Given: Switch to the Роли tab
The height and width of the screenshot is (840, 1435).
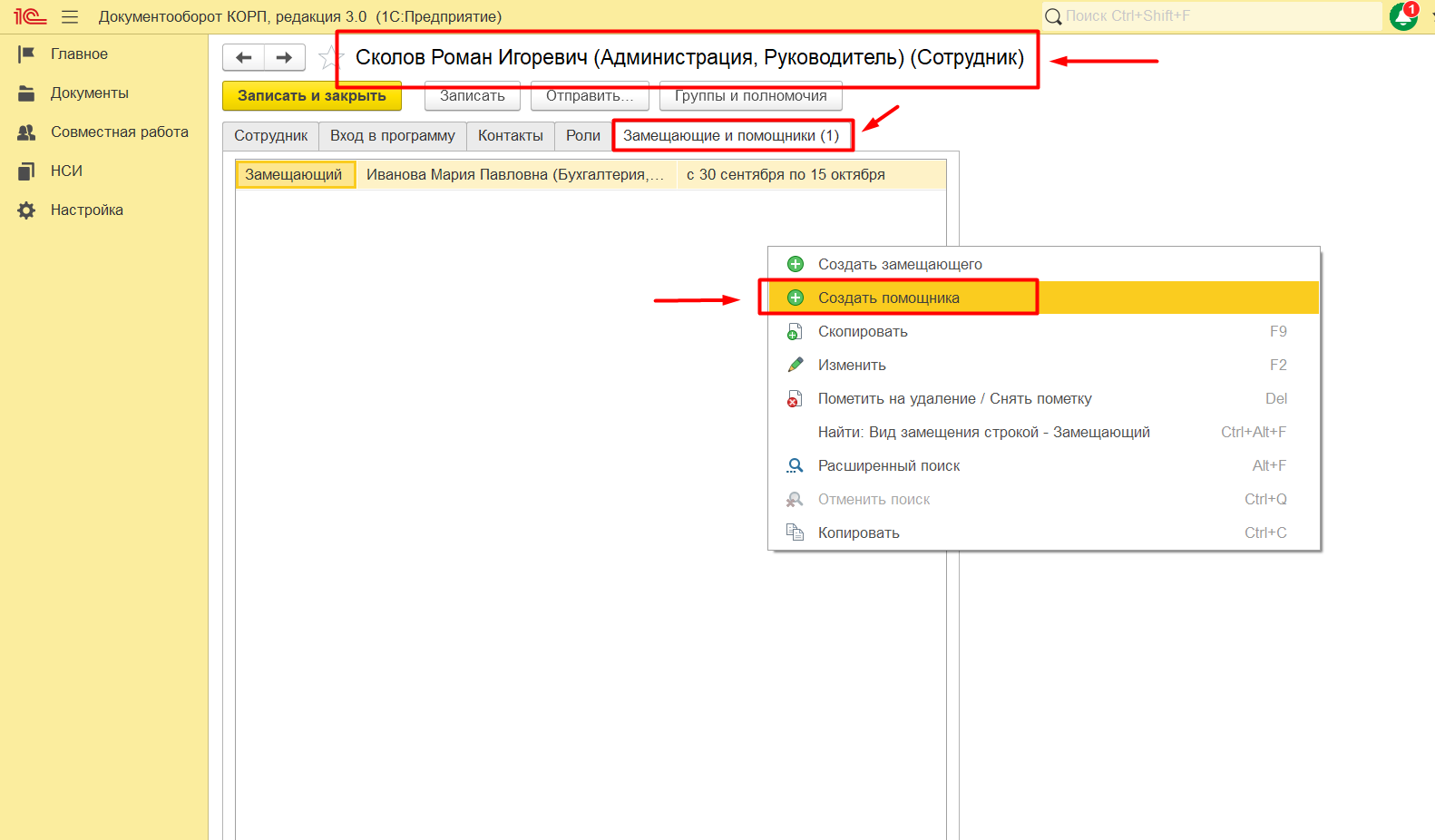Looking at the screenshot, I should click(583, 136).
